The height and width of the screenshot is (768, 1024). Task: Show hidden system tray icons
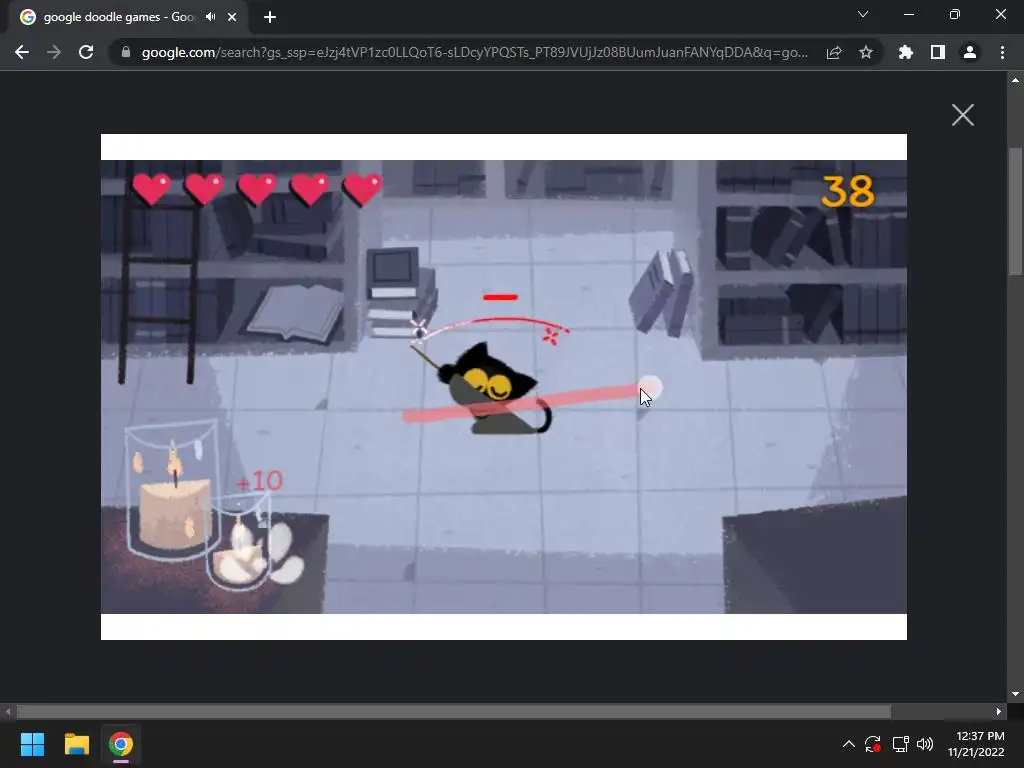[848, 744]
